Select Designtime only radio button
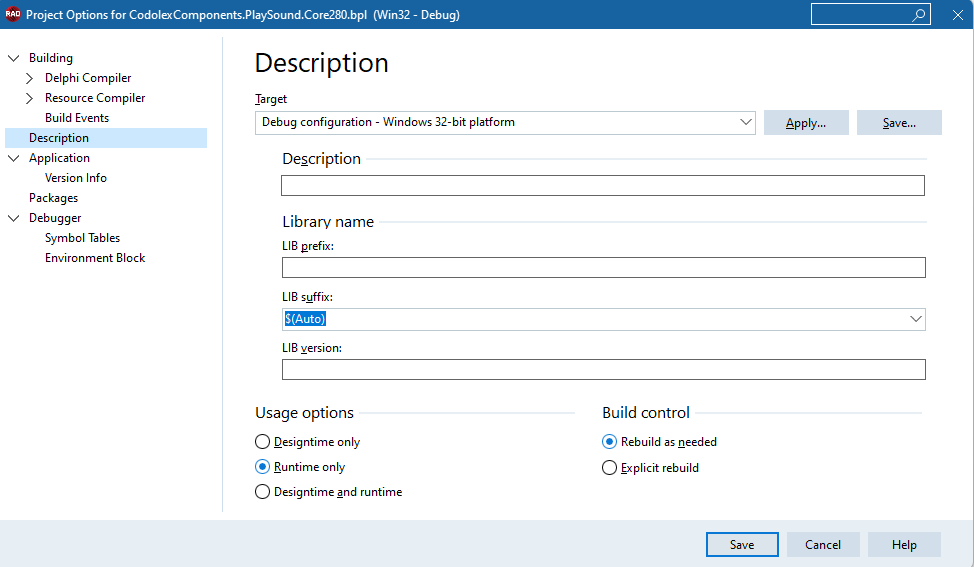Viewport: 974px width, 567px height. pyautogui.click(x=263, y=442)
